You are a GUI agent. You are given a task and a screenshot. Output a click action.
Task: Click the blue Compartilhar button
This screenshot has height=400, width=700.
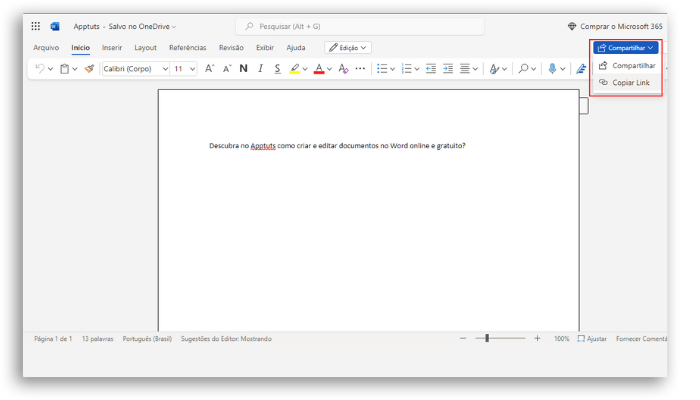[x=625, y=48]
